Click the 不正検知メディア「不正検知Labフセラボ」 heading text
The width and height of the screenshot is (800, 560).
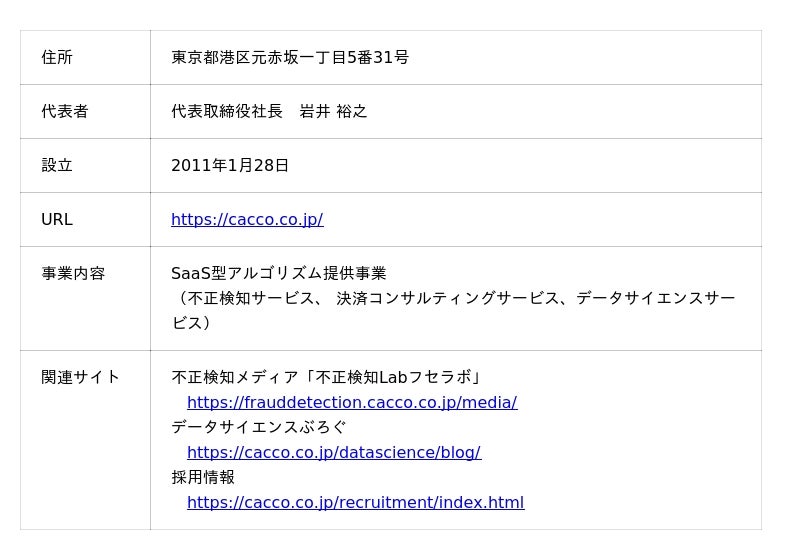(327, 378)
